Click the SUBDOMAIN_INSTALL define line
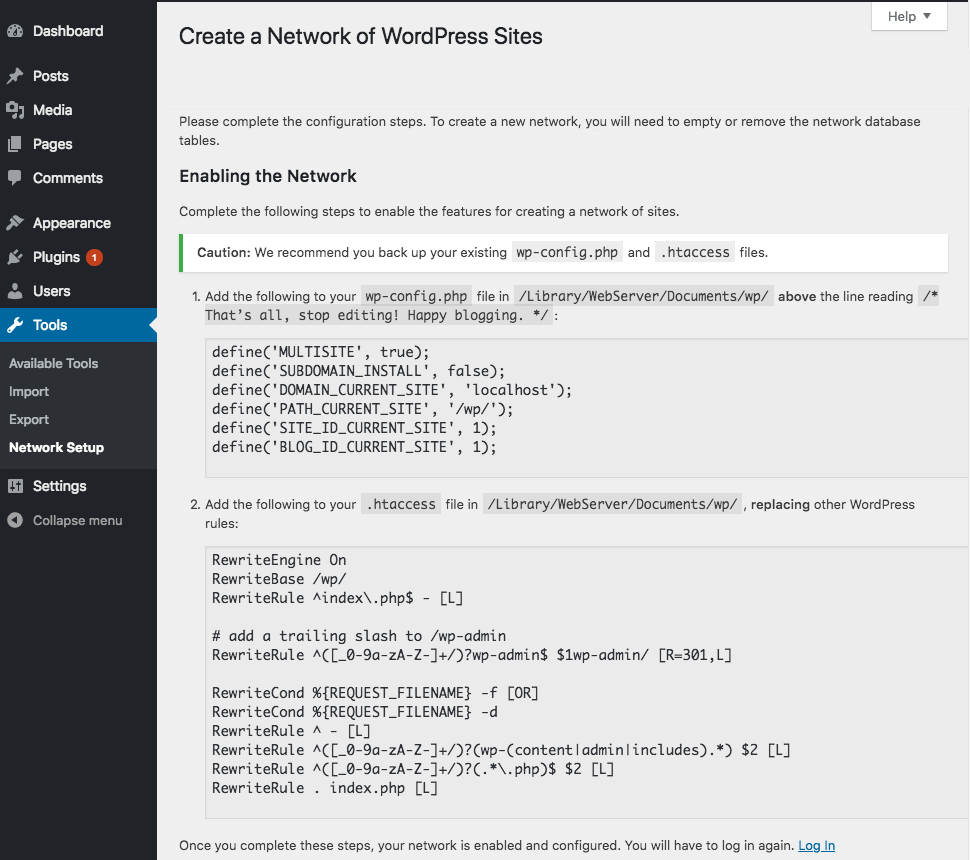Screen dimensions: 970x860 tap(359, 371)
